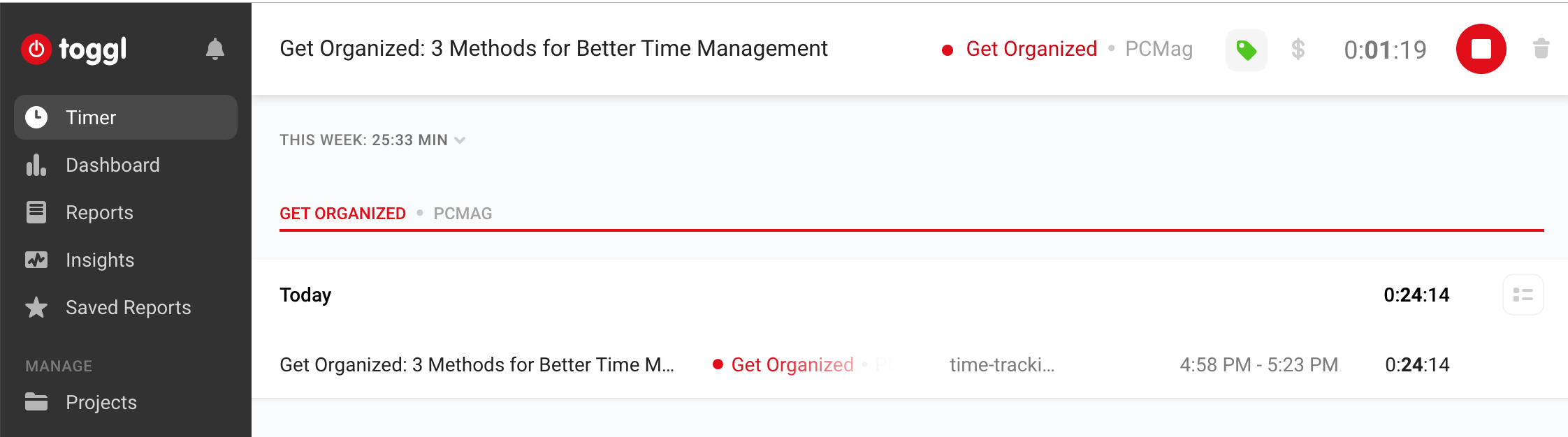Edit the 4:58 PM - 5:23 PM time range
Screen dimensions: 1568x437
click(1259, 364)
